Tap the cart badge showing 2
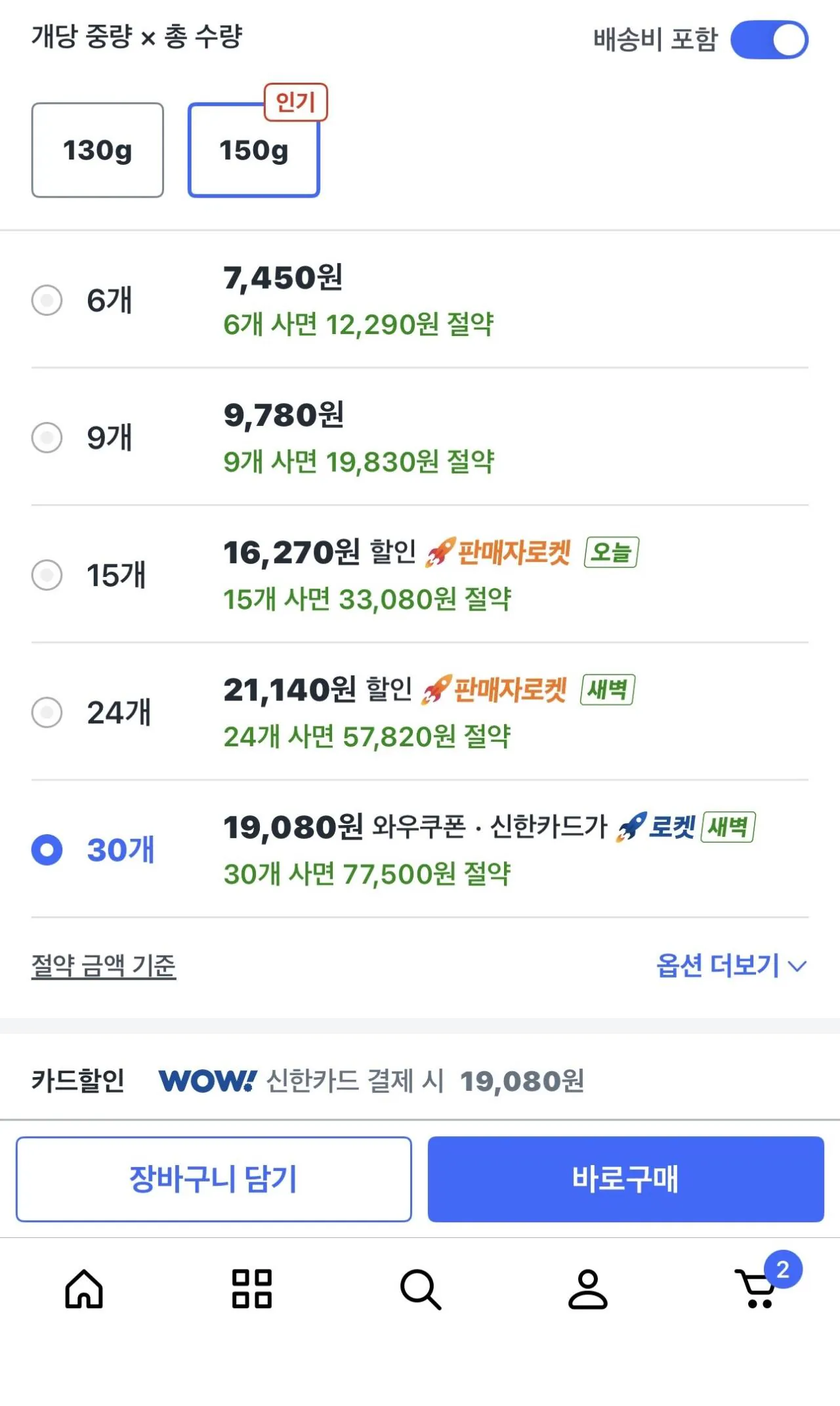Image resolution: width=840 pixels, height=1406 pixels. (782, 1269)
